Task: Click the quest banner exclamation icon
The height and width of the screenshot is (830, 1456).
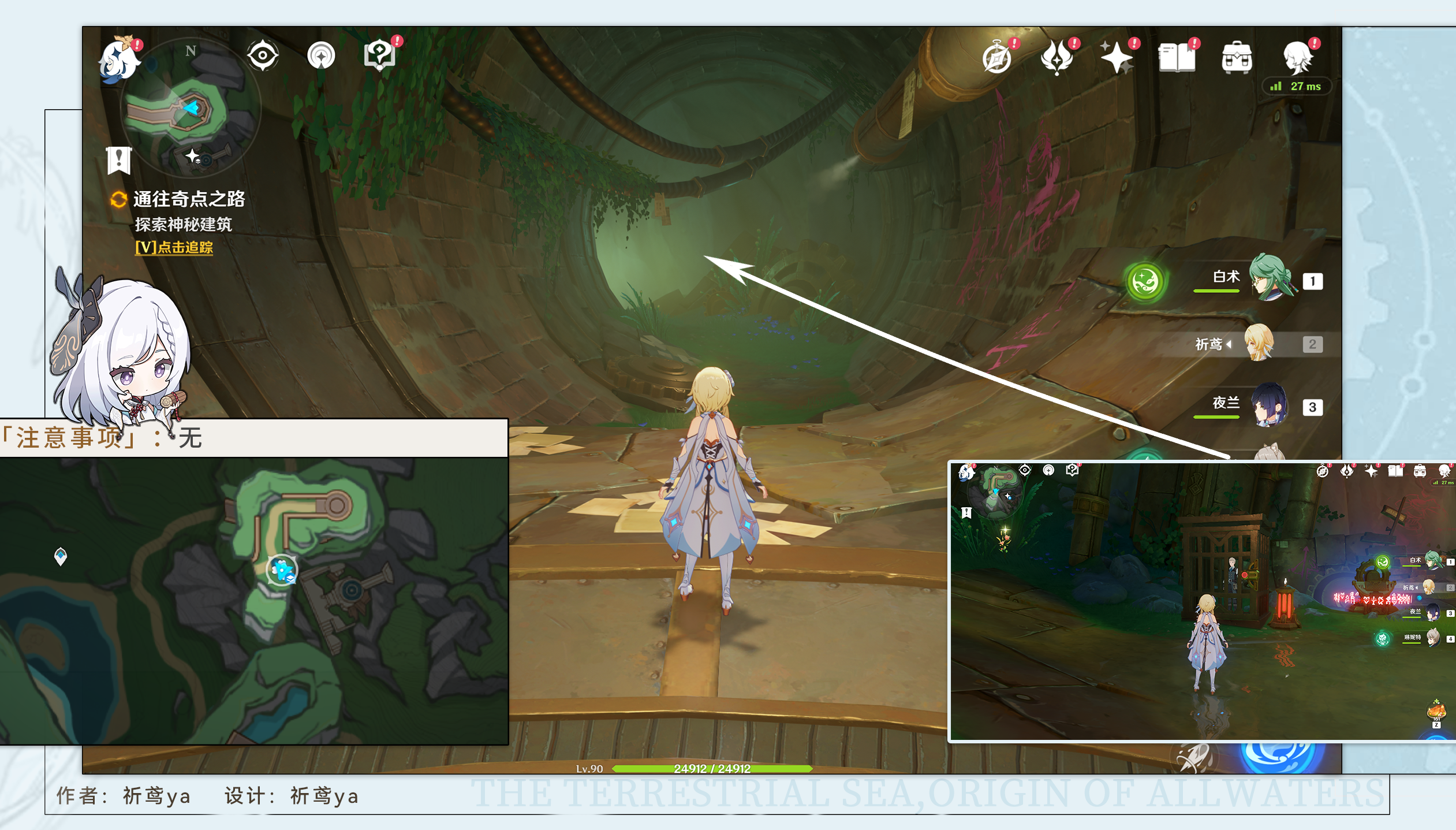Action: [119, 160]
